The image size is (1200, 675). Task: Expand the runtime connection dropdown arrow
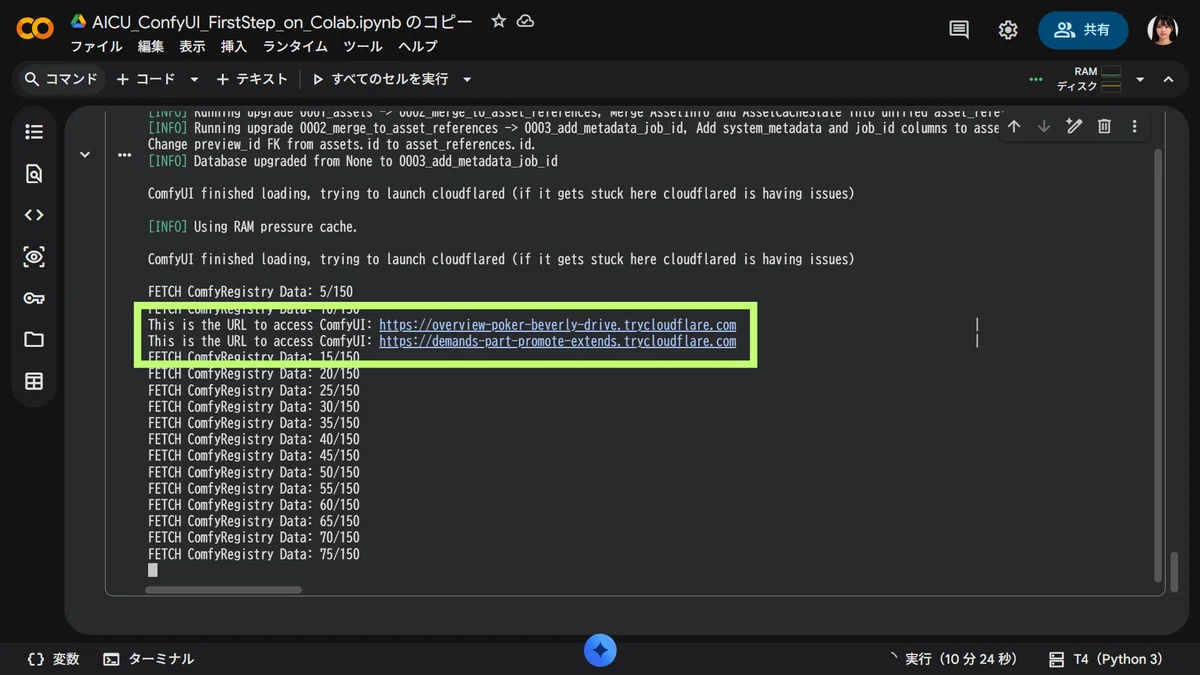(x=1140, y=79)
